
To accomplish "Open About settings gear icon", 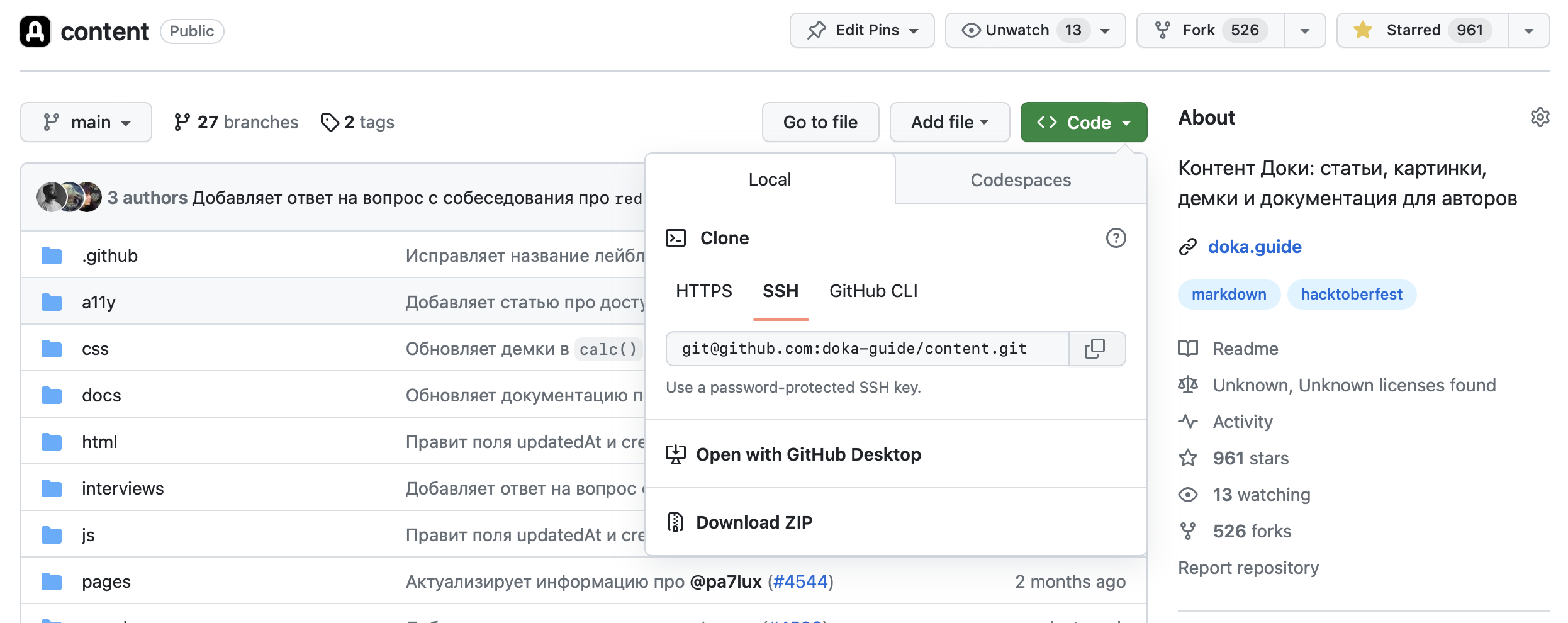I will [x=1540, y=117].
